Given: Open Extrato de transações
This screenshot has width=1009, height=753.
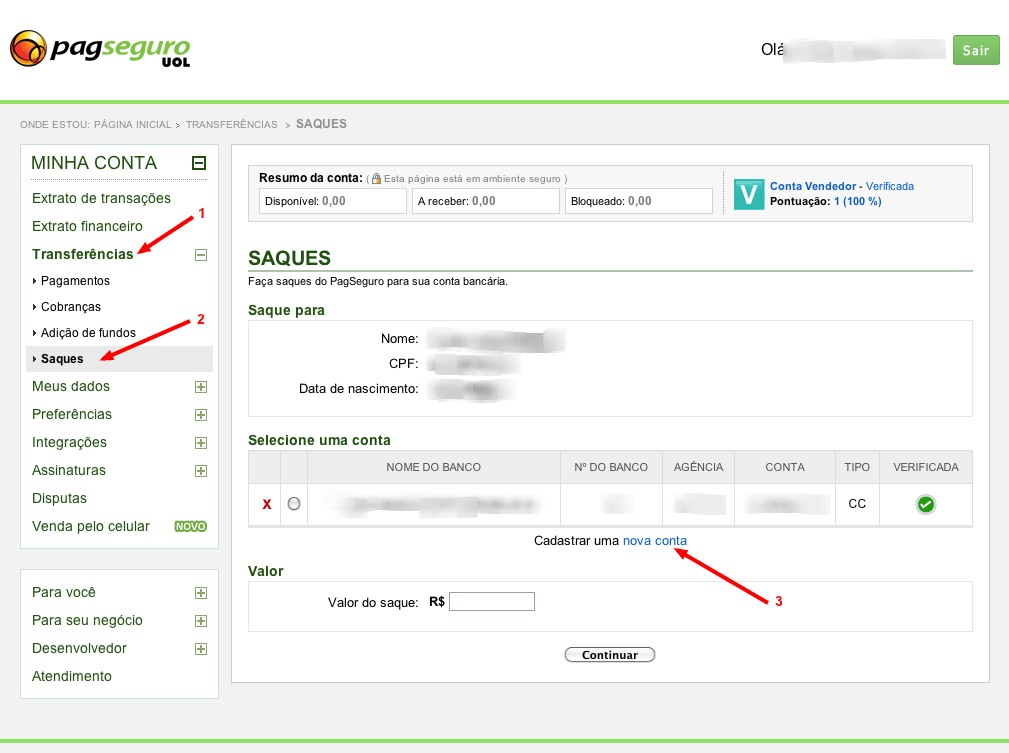Looking at the screenshot, I should coord(101,198).
